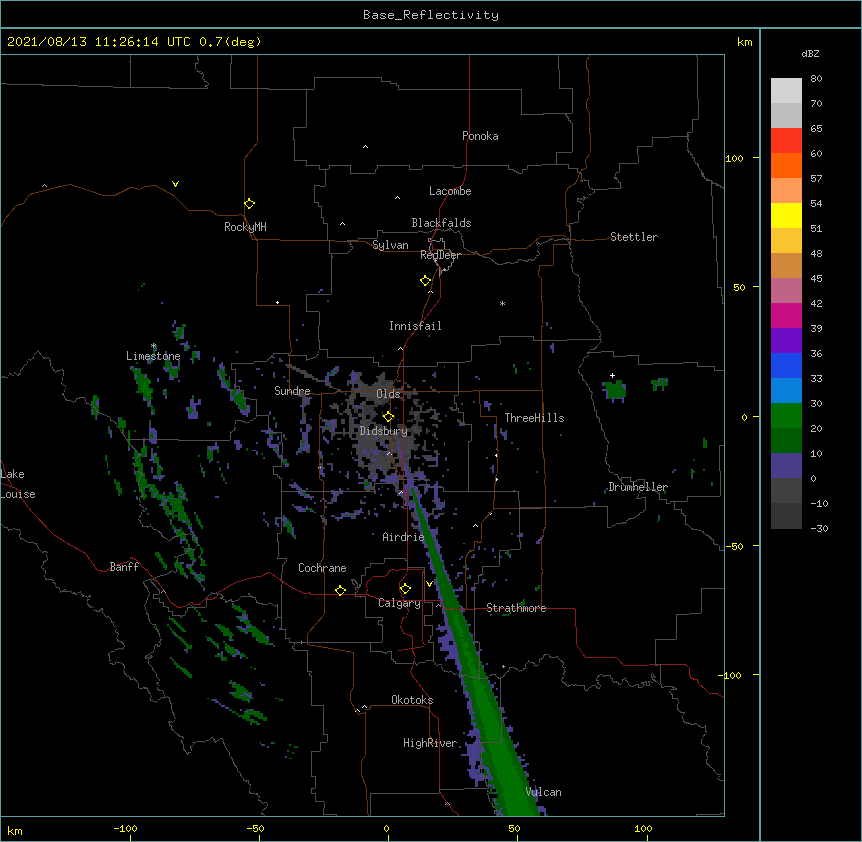
Task: Click the ThreeHills label
Action: [534, 418]
